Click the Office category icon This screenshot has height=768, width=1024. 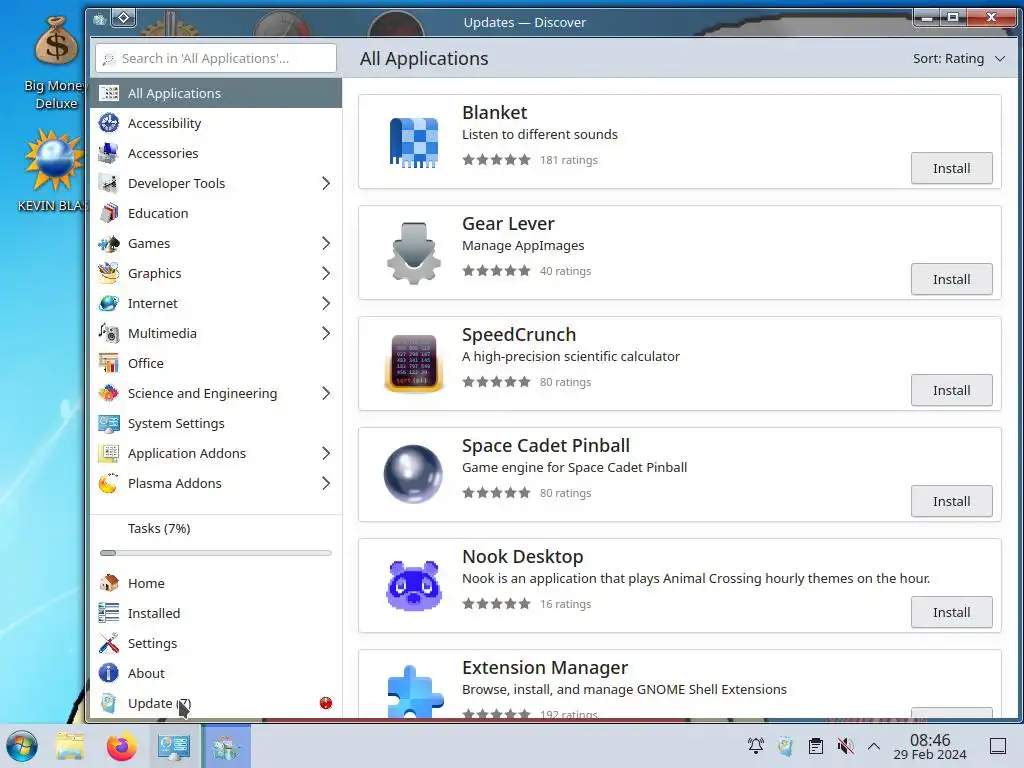tap(108, 363)
